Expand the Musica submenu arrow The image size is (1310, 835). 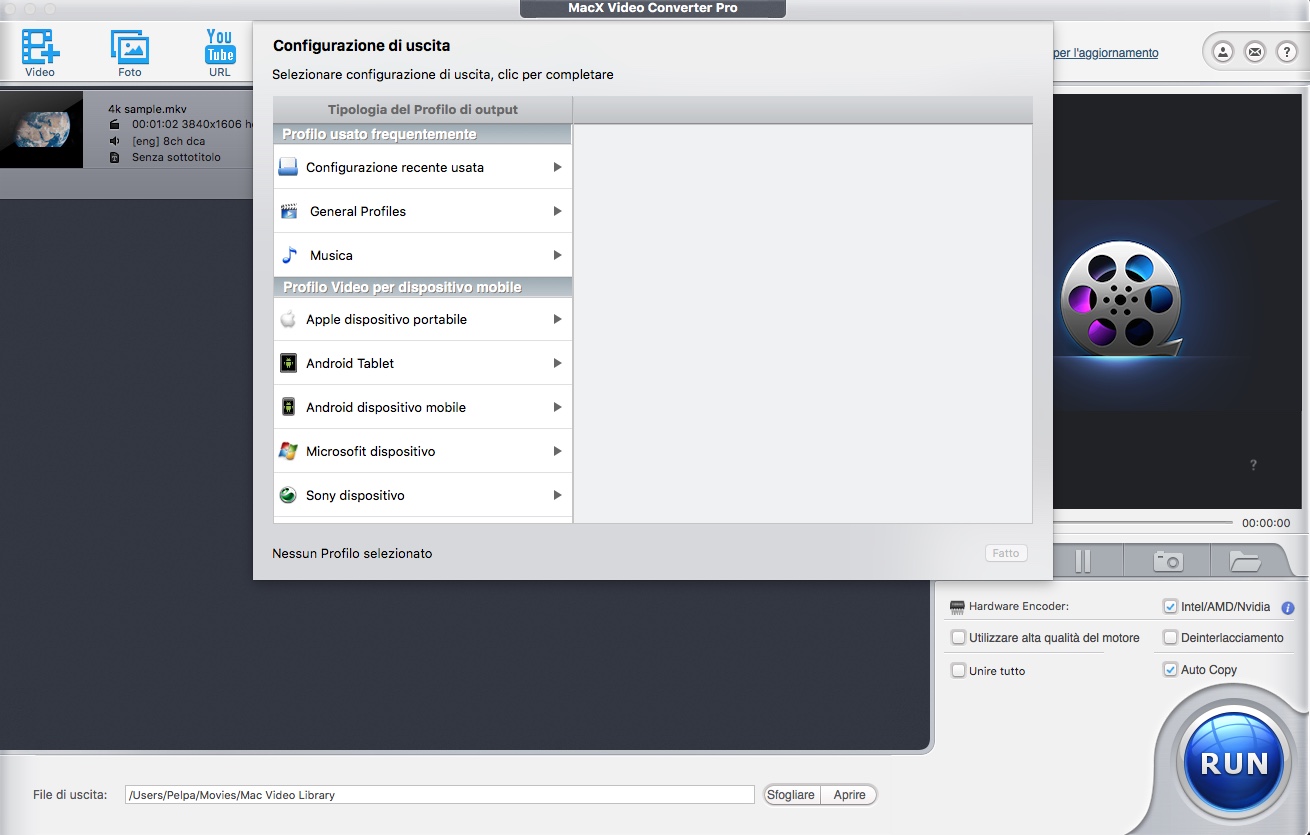(x=557, y=255)
